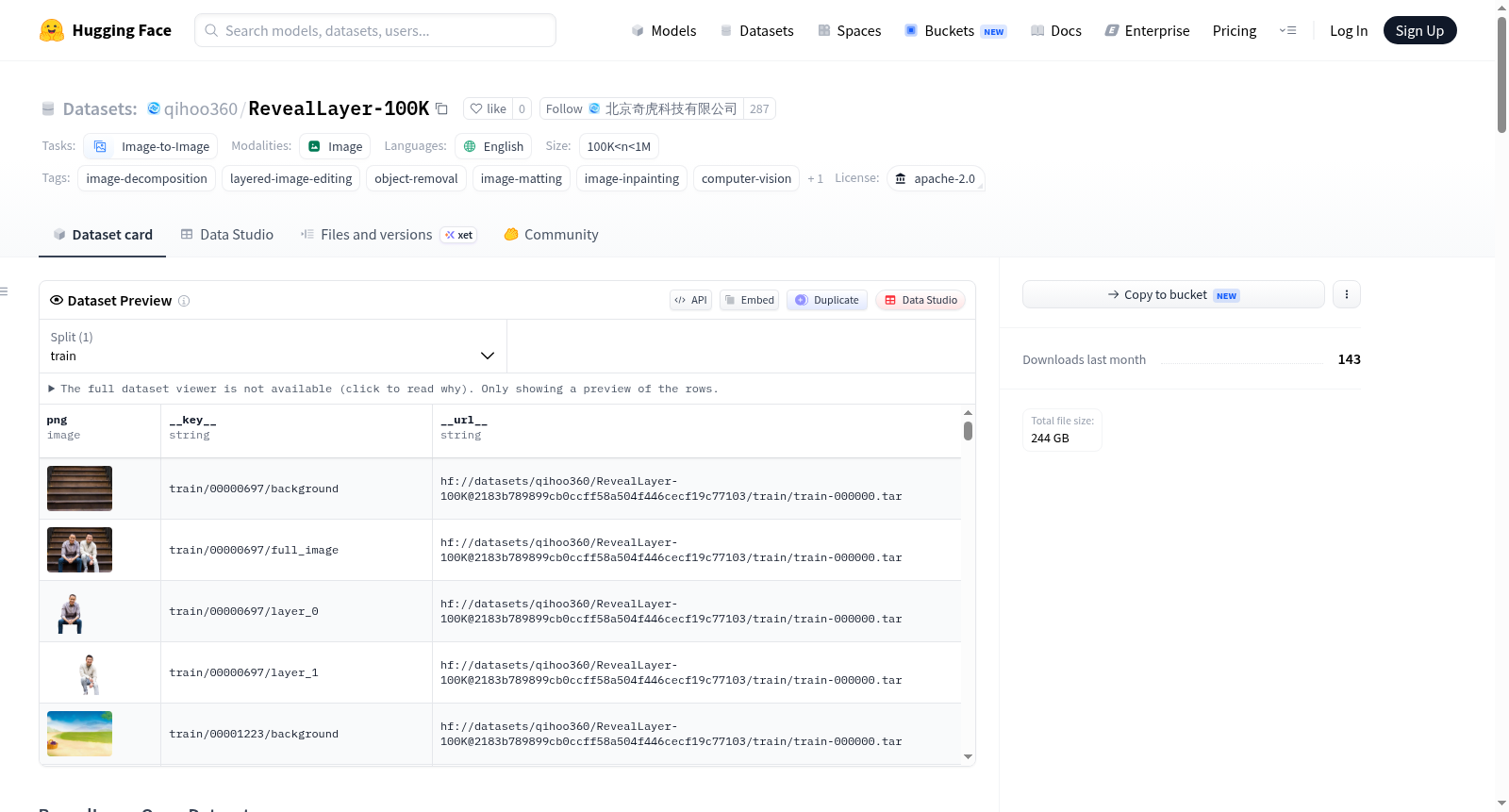Open the Community tab

pyautogui.click(x=551, y=235)
